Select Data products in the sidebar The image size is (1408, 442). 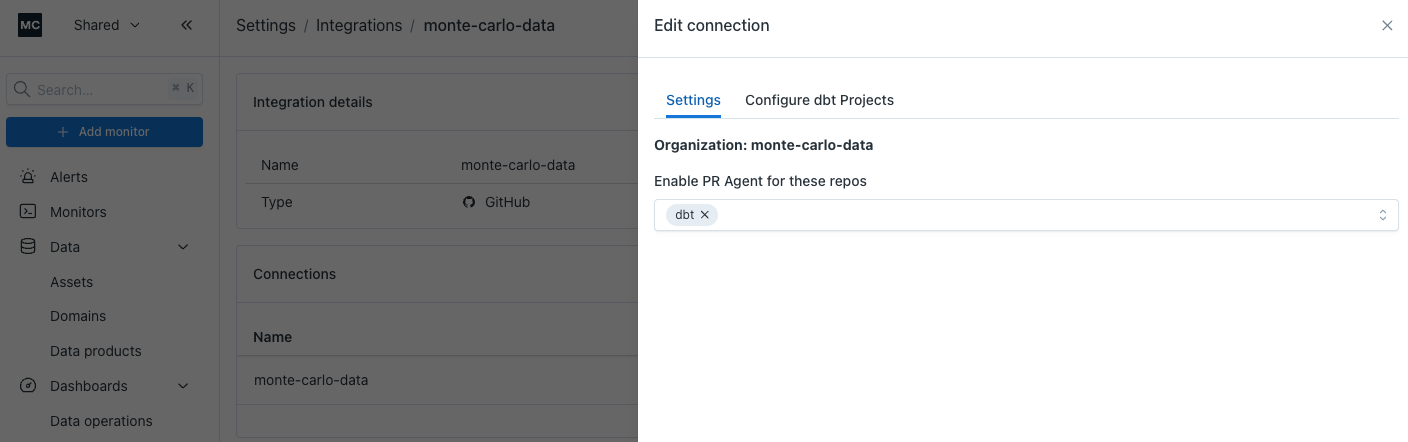[x=95, y=351]
